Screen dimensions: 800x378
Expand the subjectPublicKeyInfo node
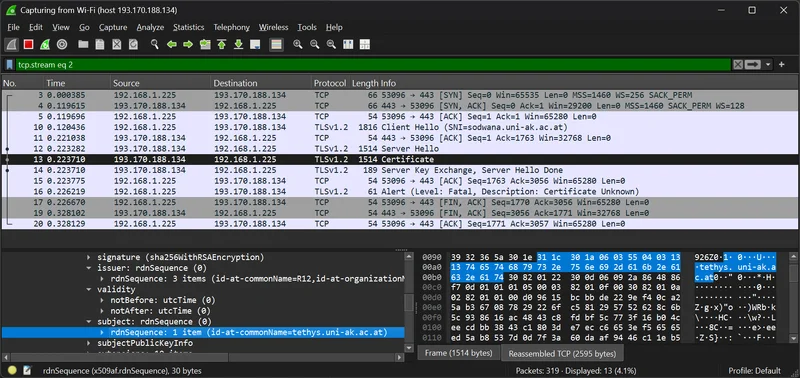pyautogui.click(x=89, y=343)
